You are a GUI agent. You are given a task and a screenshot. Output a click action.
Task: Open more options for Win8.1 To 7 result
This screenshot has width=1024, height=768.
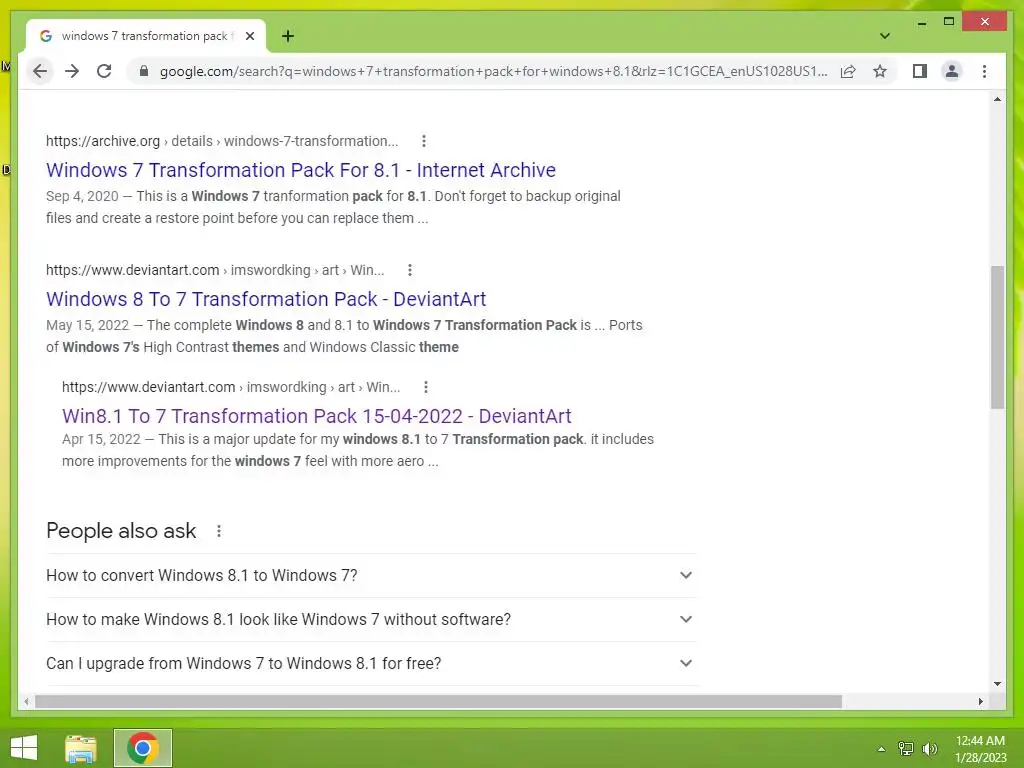click(x=426, y=387)
